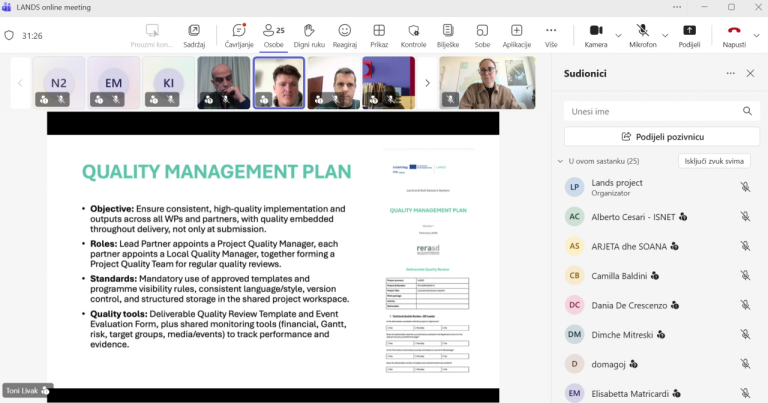This screenshot has width=768, height=403.
Task: Click muted mic icon for Camilla Baldini
Action: click(745, 276)
